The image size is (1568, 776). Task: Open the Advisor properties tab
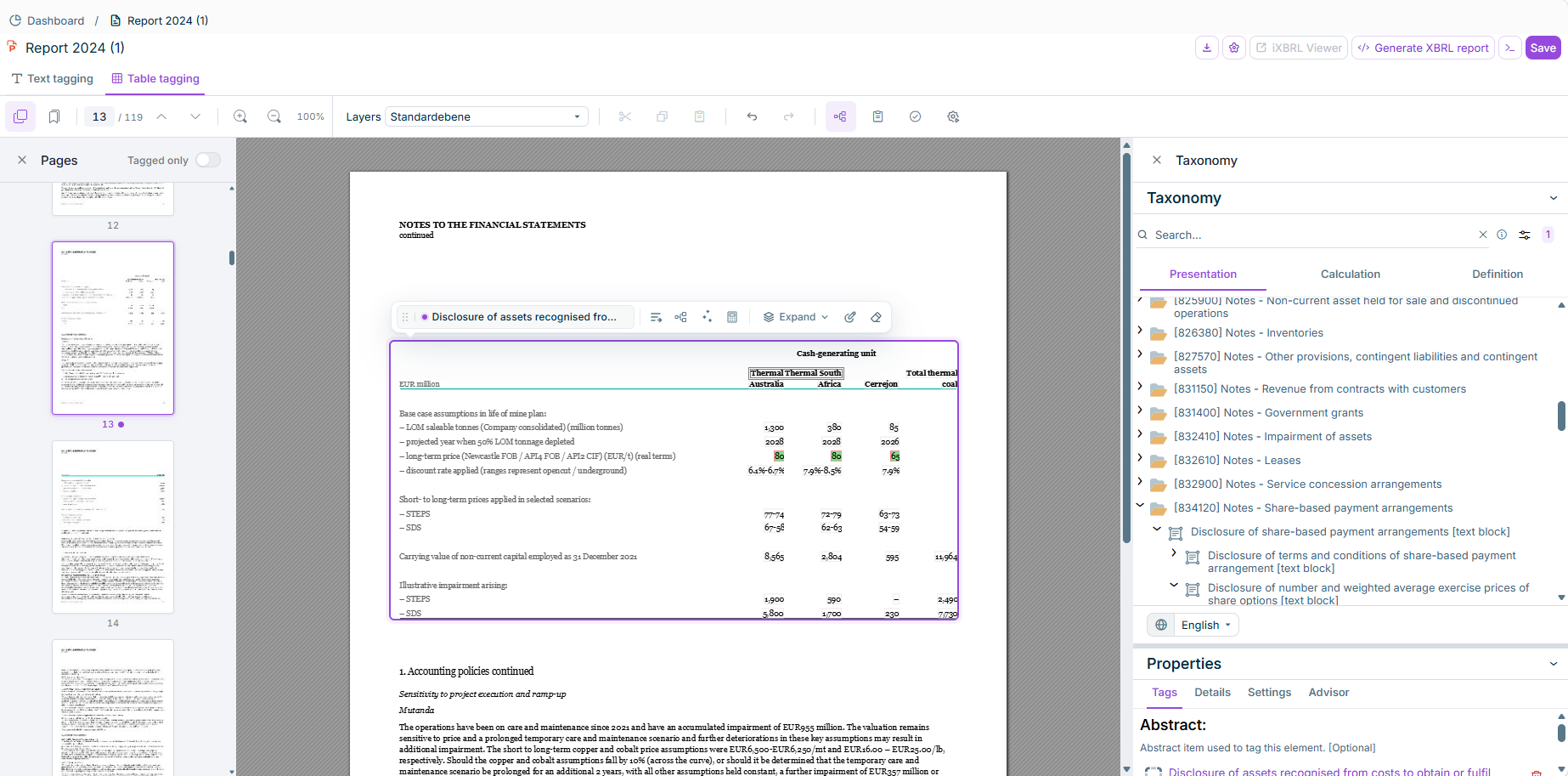(1328, 692)
